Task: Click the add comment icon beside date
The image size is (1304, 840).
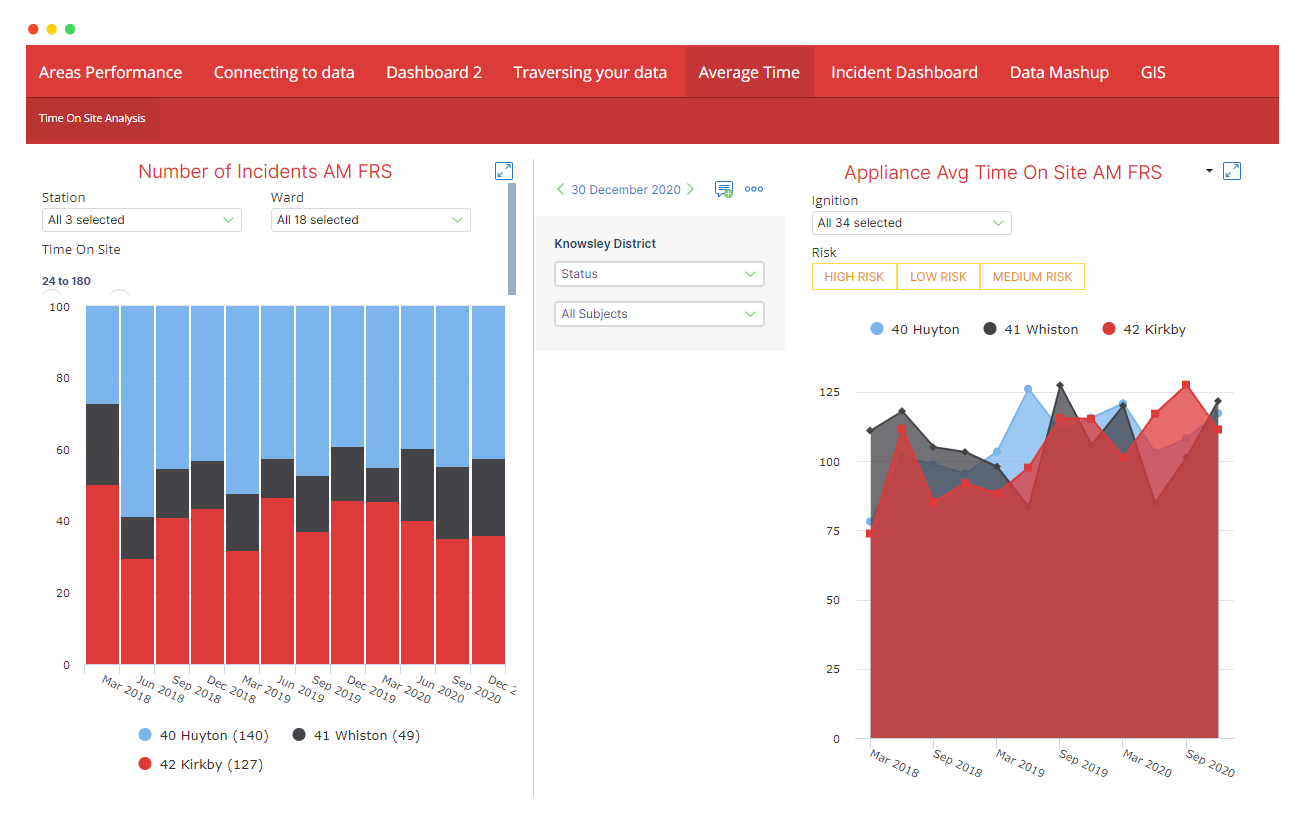Action: pyautogui.click(x=724, y=189)
